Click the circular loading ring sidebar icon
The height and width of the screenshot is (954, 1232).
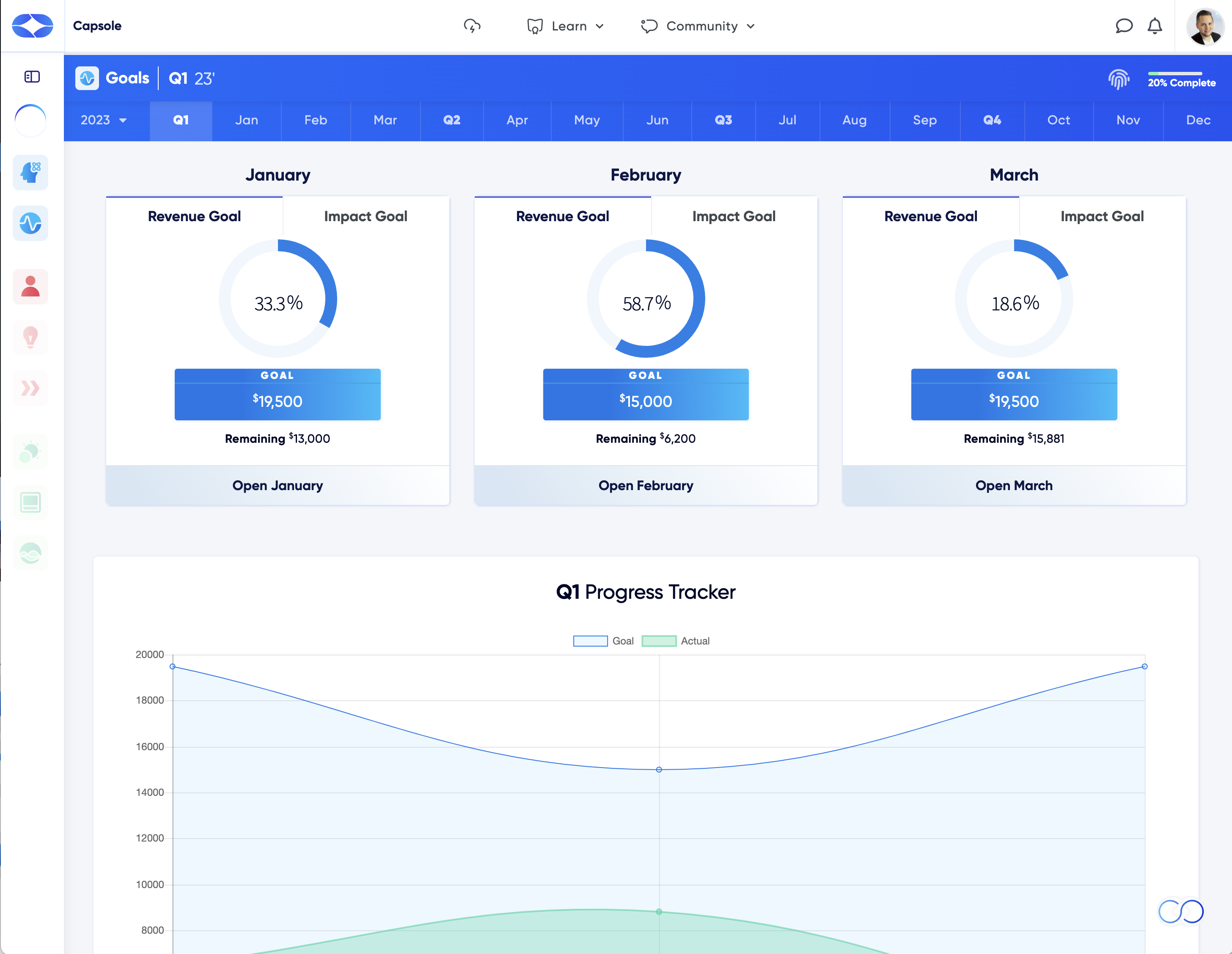coord(30,120)
